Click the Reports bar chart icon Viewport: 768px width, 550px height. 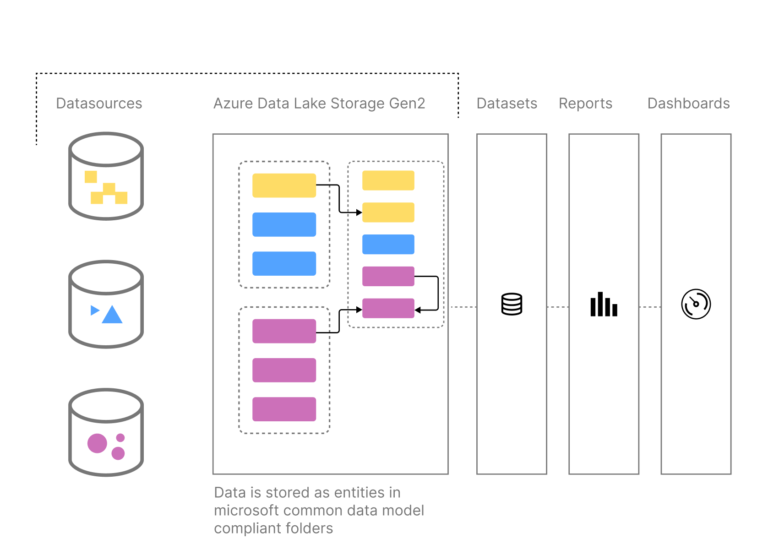point(603,304)
